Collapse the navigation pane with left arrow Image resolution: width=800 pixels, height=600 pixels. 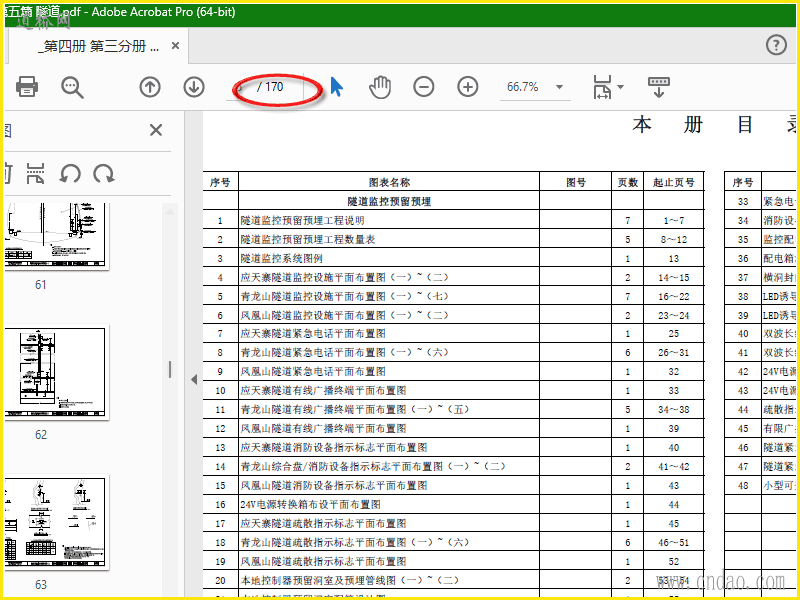point(194,380)
